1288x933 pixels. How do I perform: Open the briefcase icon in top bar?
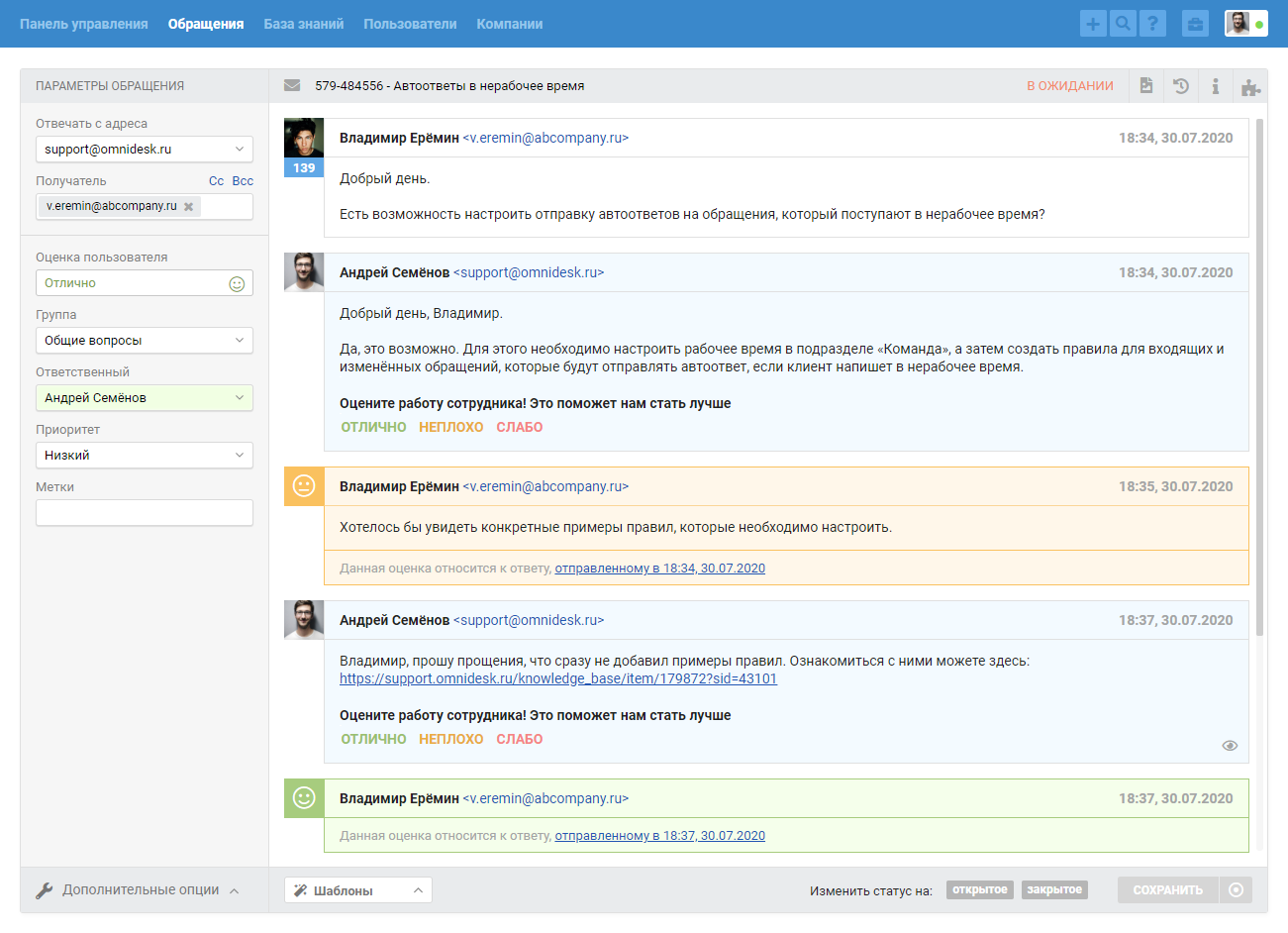(x=1195, y=24)
